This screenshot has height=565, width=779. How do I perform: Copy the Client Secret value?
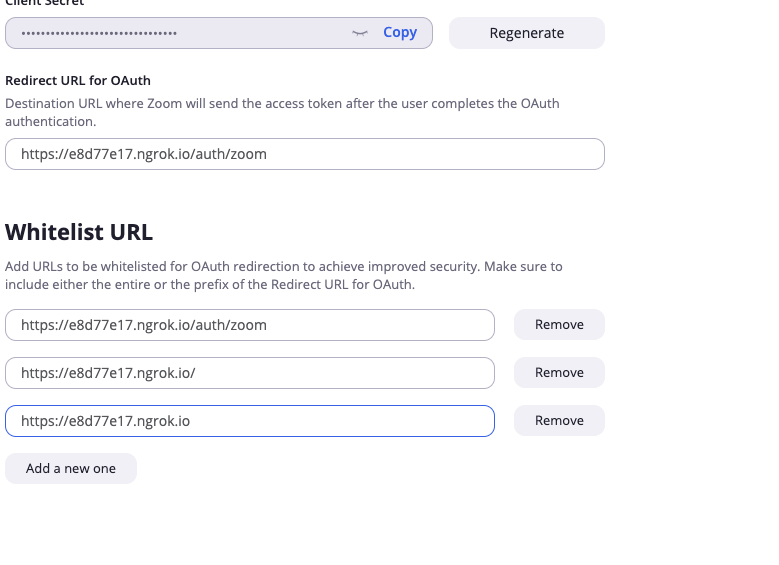[400, 32]
